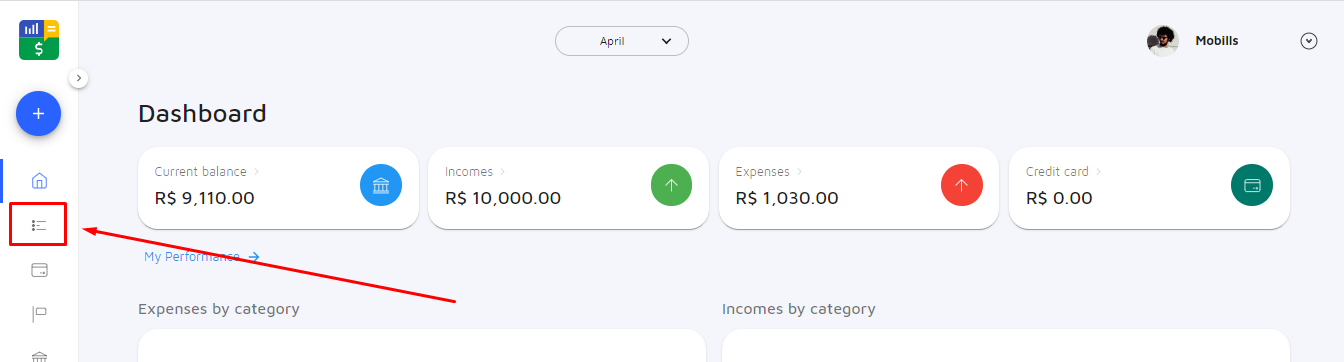Open the Current balance card details

278,188
